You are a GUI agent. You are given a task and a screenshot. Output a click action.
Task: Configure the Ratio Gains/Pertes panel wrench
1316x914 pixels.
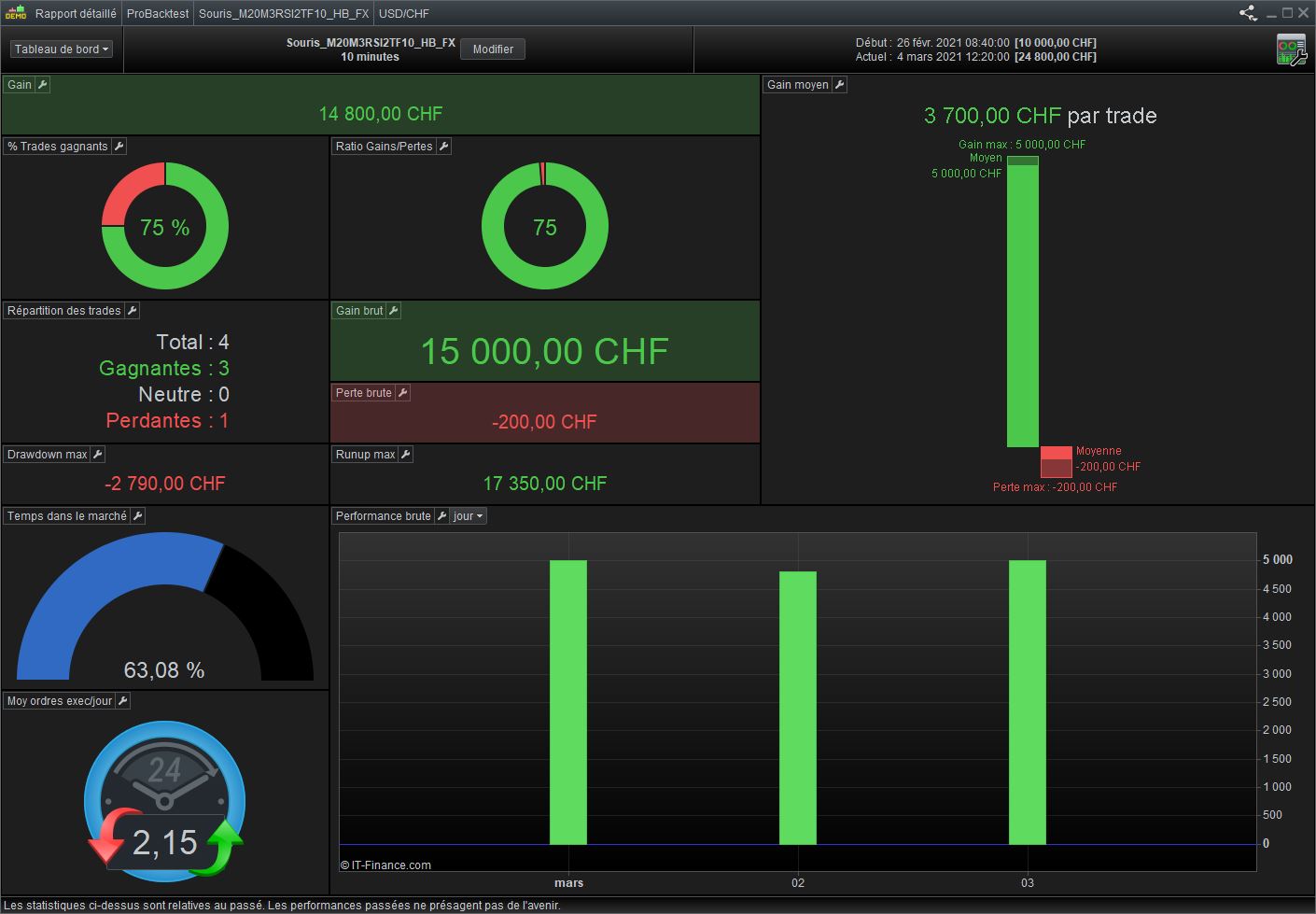pyautogui.click(x=444, y=147)
